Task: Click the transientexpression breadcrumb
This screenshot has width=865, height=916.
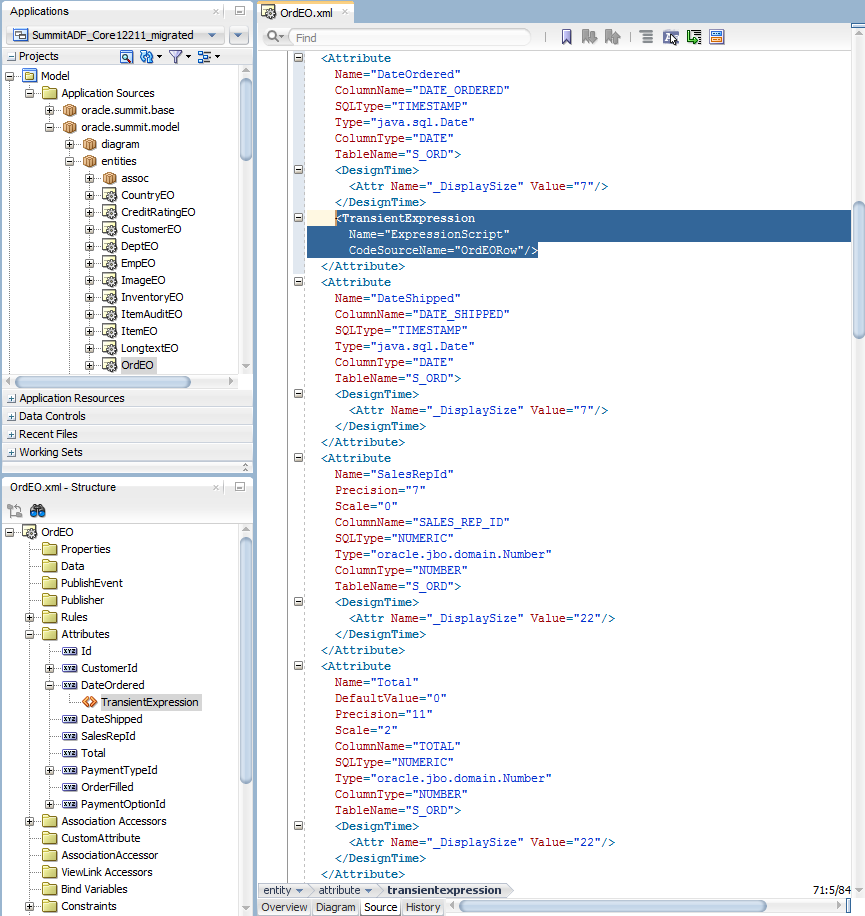Action: (x=444, y=890)
